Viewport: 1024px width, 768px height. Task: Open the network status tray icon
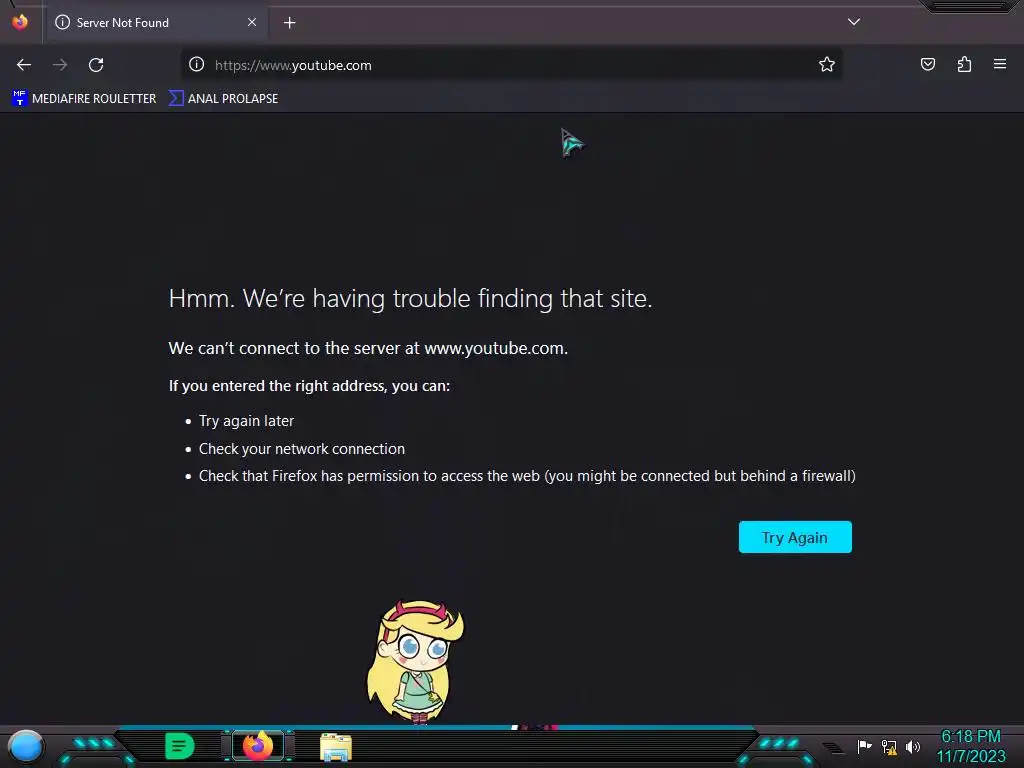889,746
